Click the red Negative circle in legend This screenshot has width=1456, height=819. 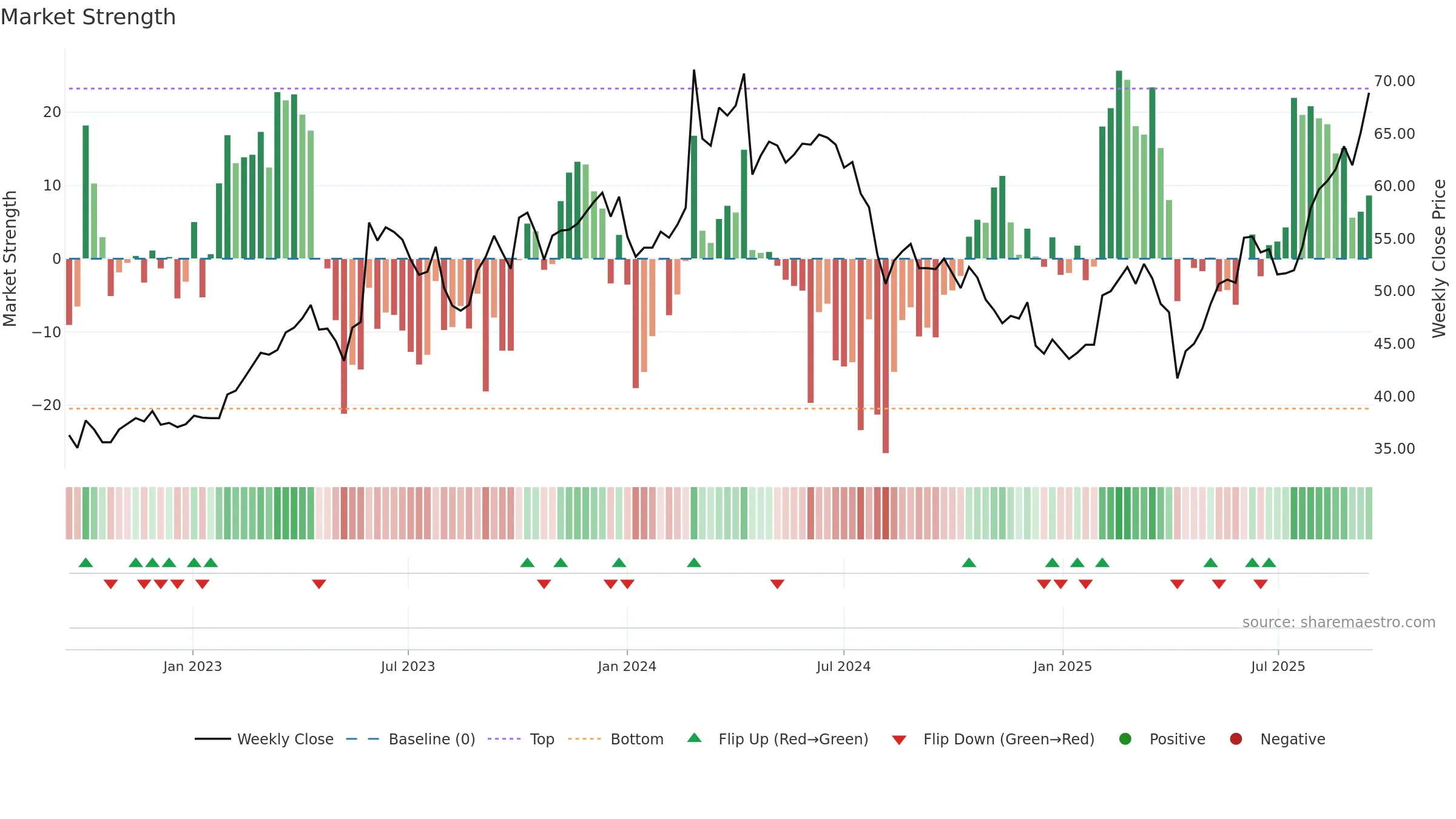(x=1236, y=739)
